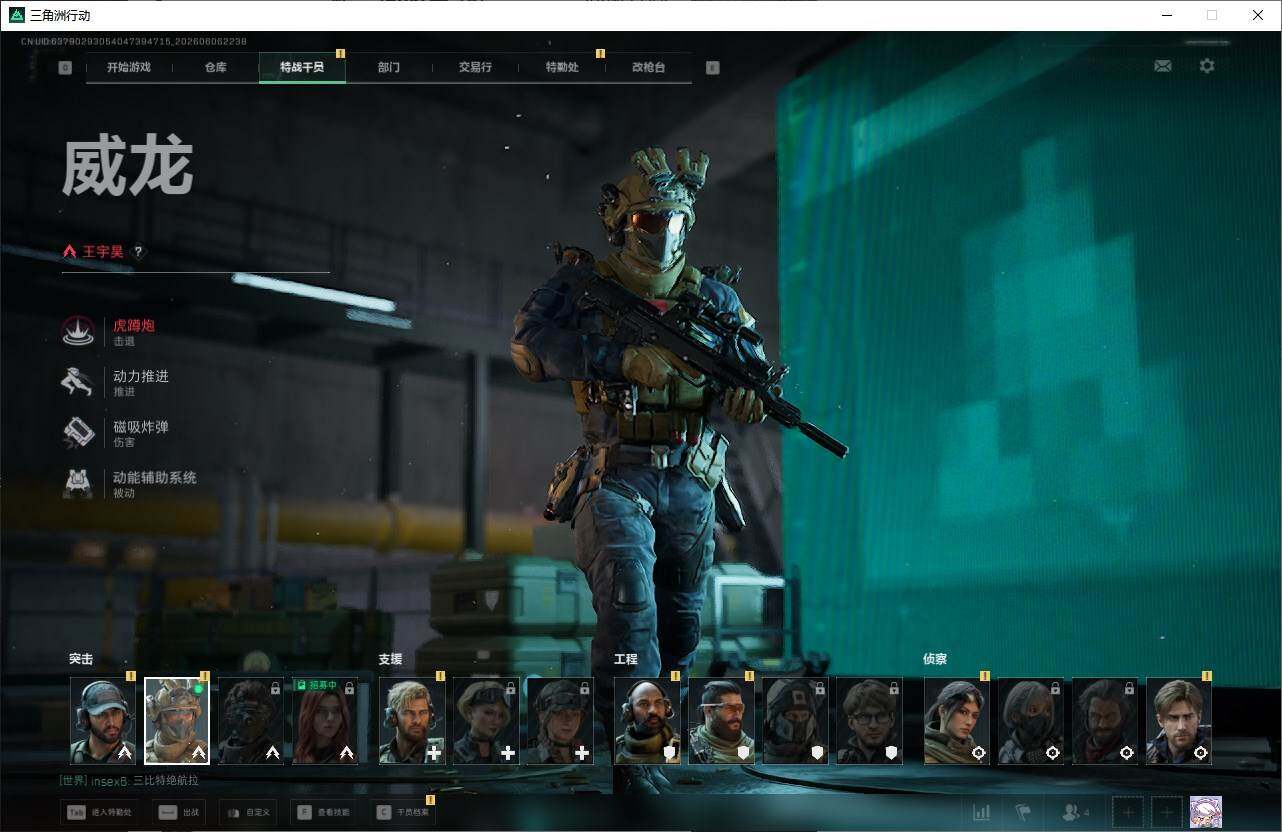Select the locked masked female recon operator
1282x832 pixels.
[1031, 721]
